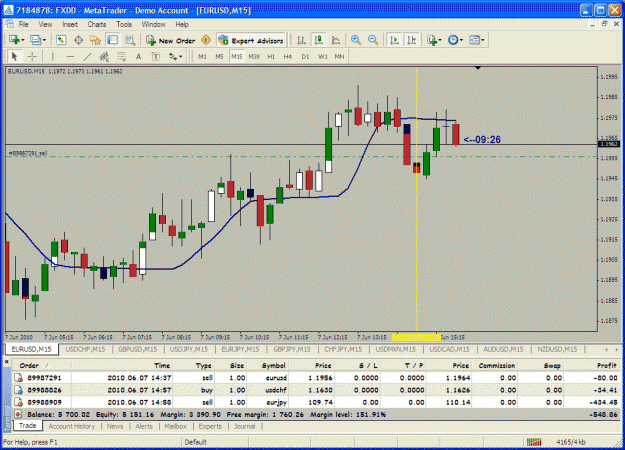Click connection status bars indicator
The width and height of the screenshot is (625, 450).
tap(534, 442)
